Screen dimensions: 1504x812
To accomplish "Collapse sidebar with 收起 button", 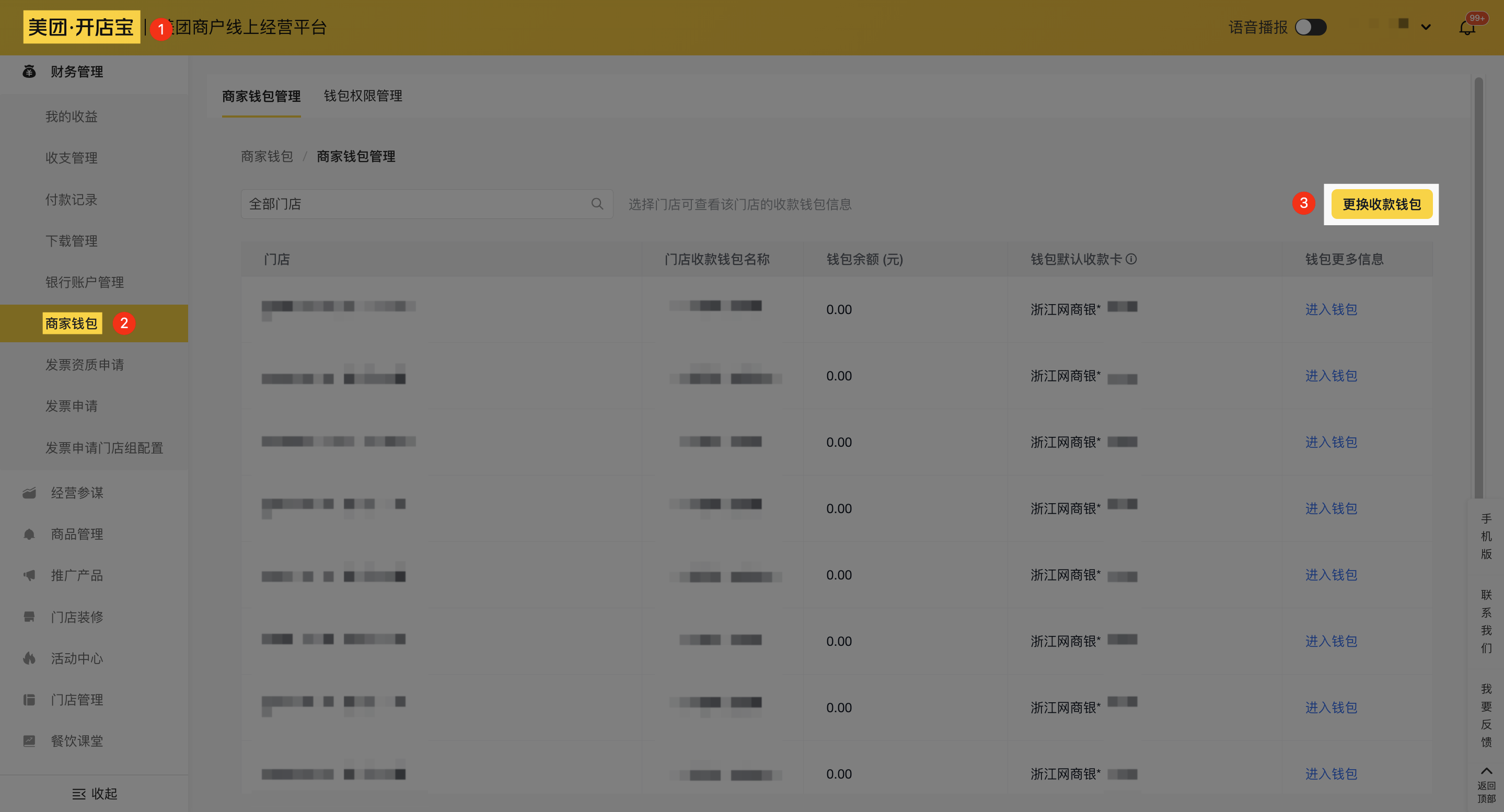I will point(95,793).
